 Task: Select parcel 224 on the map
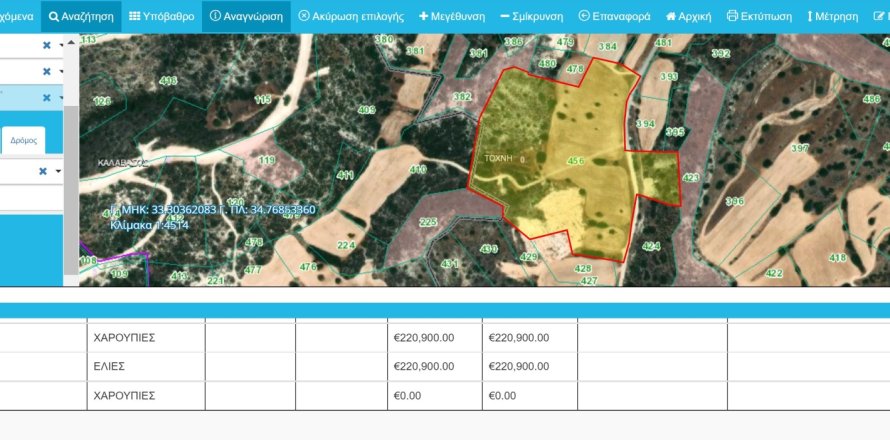[x=346, y=245]
